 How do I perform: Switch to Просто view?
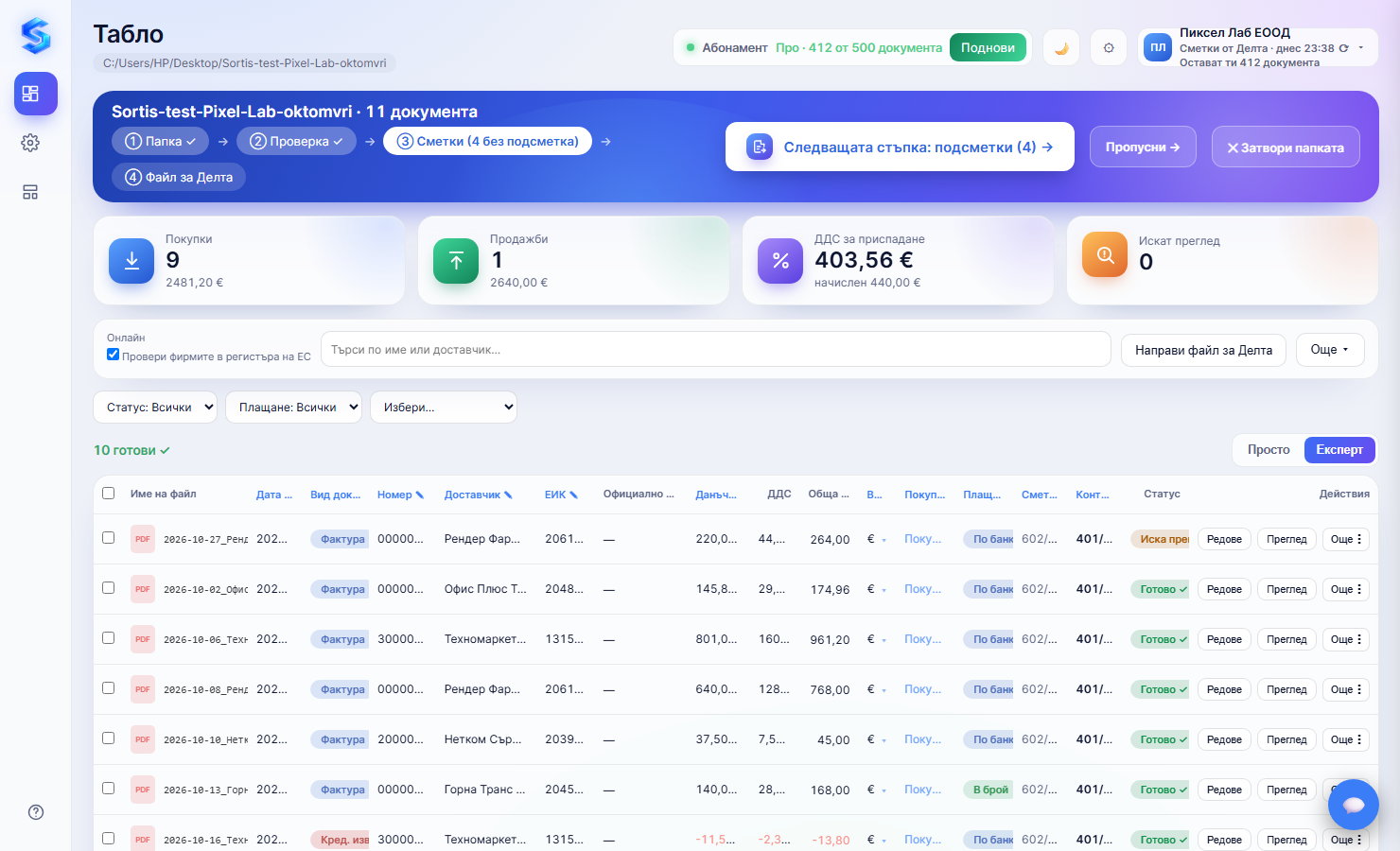(1269, 449)
